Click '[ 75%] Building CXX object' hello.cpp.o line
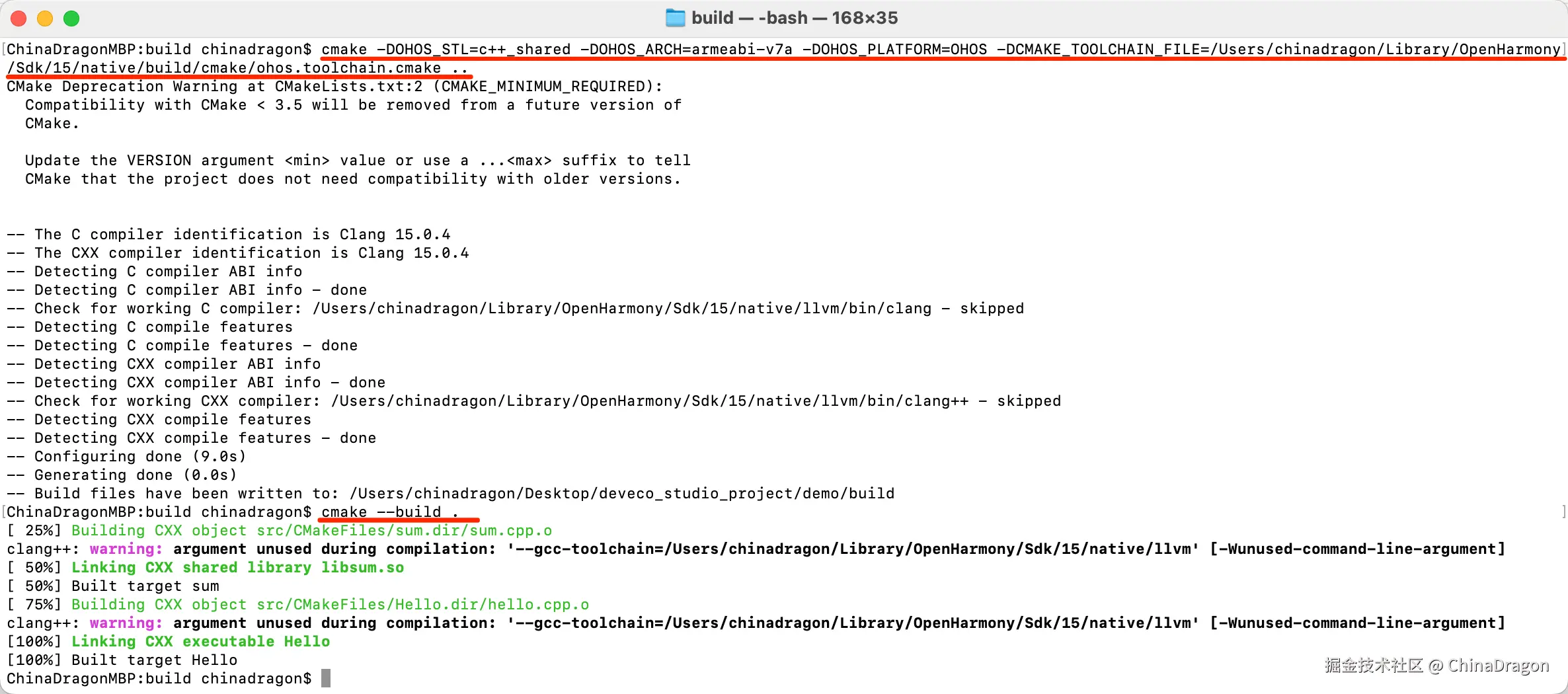Screen dimensions: 1568x694 click(298, 605)
